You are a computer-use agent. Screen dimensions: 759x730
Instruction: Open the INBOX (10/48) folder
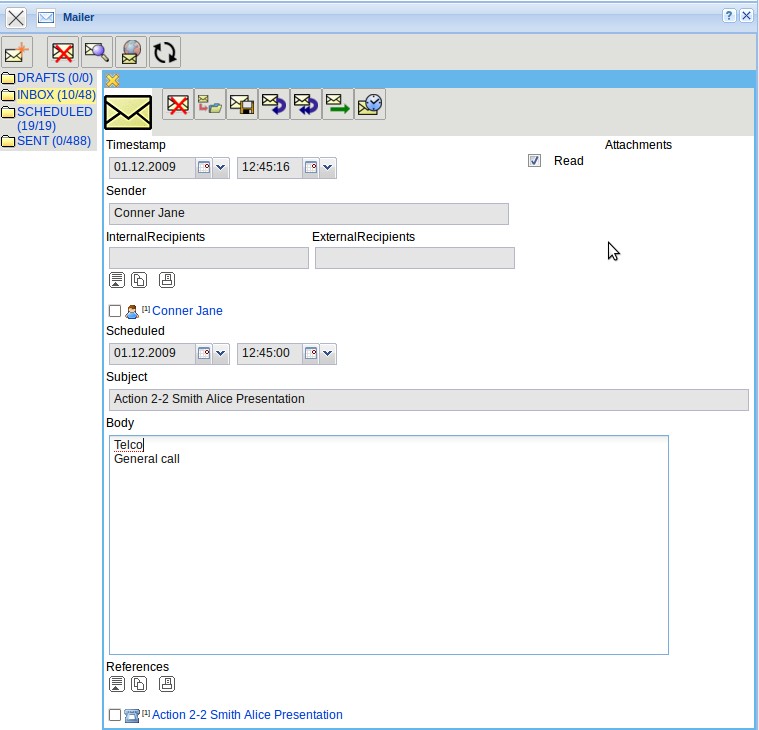pos(56,95)
